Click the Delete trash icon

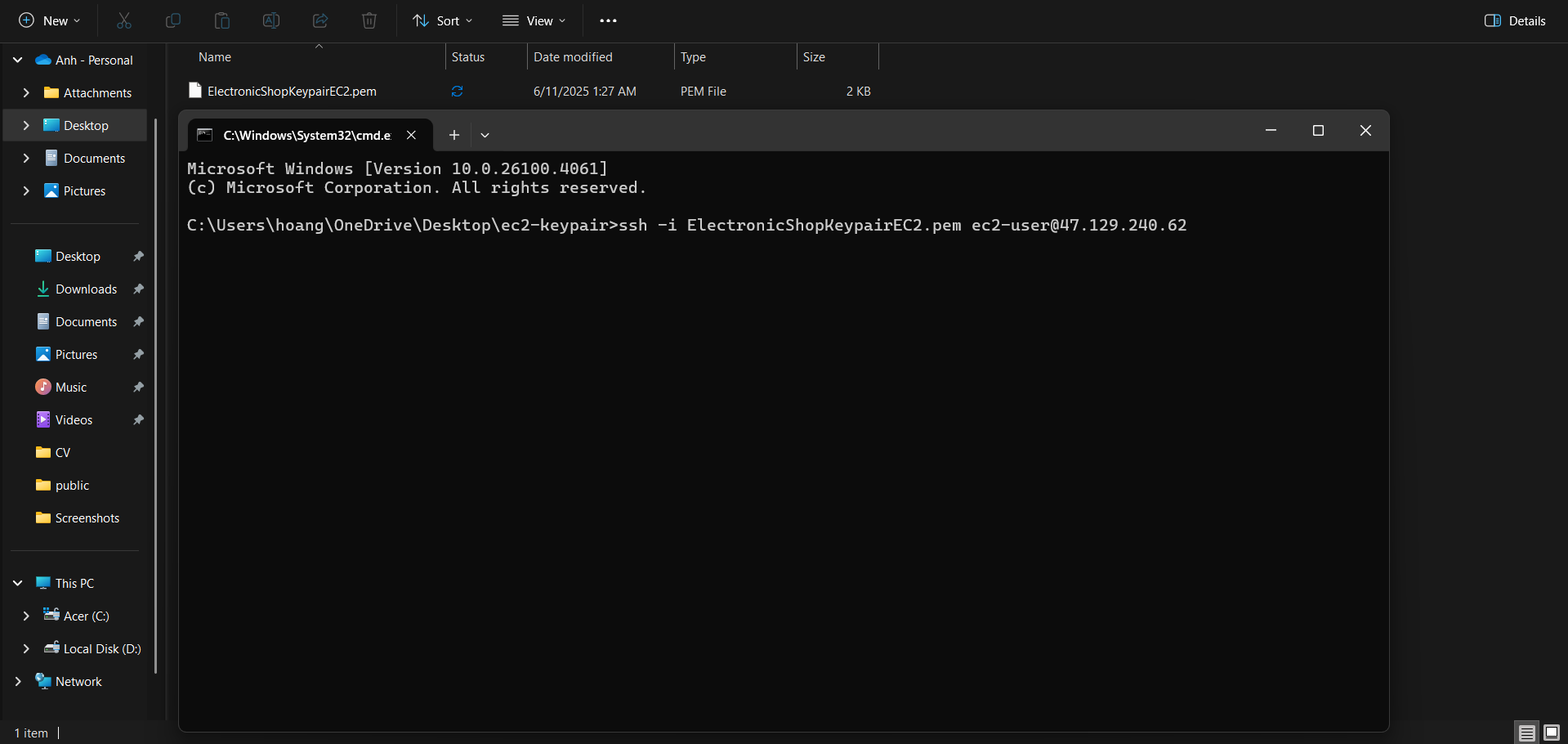(x=369, y=20)
